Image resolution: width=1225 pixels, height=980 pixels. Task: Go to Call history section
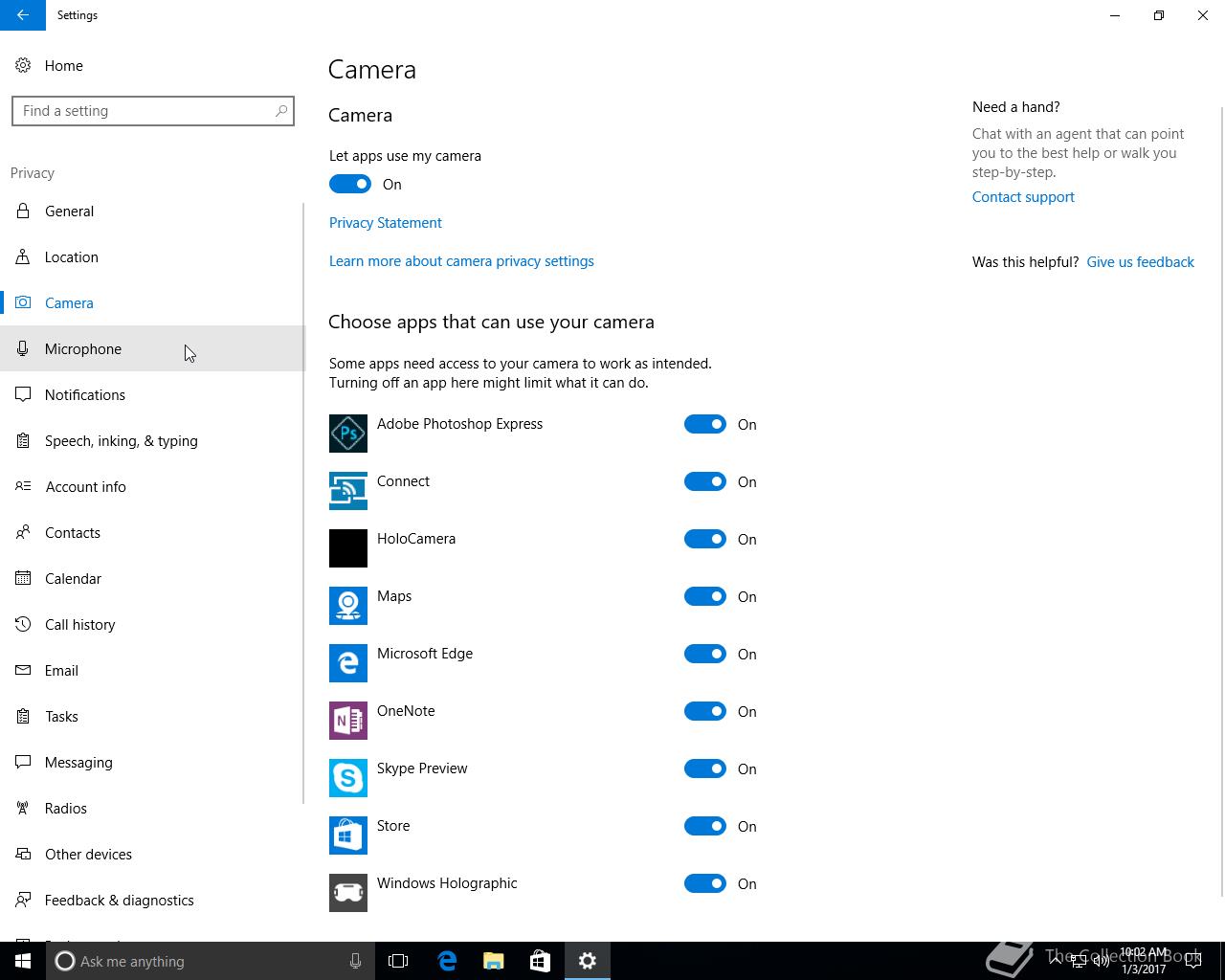(x=152, y=625)
